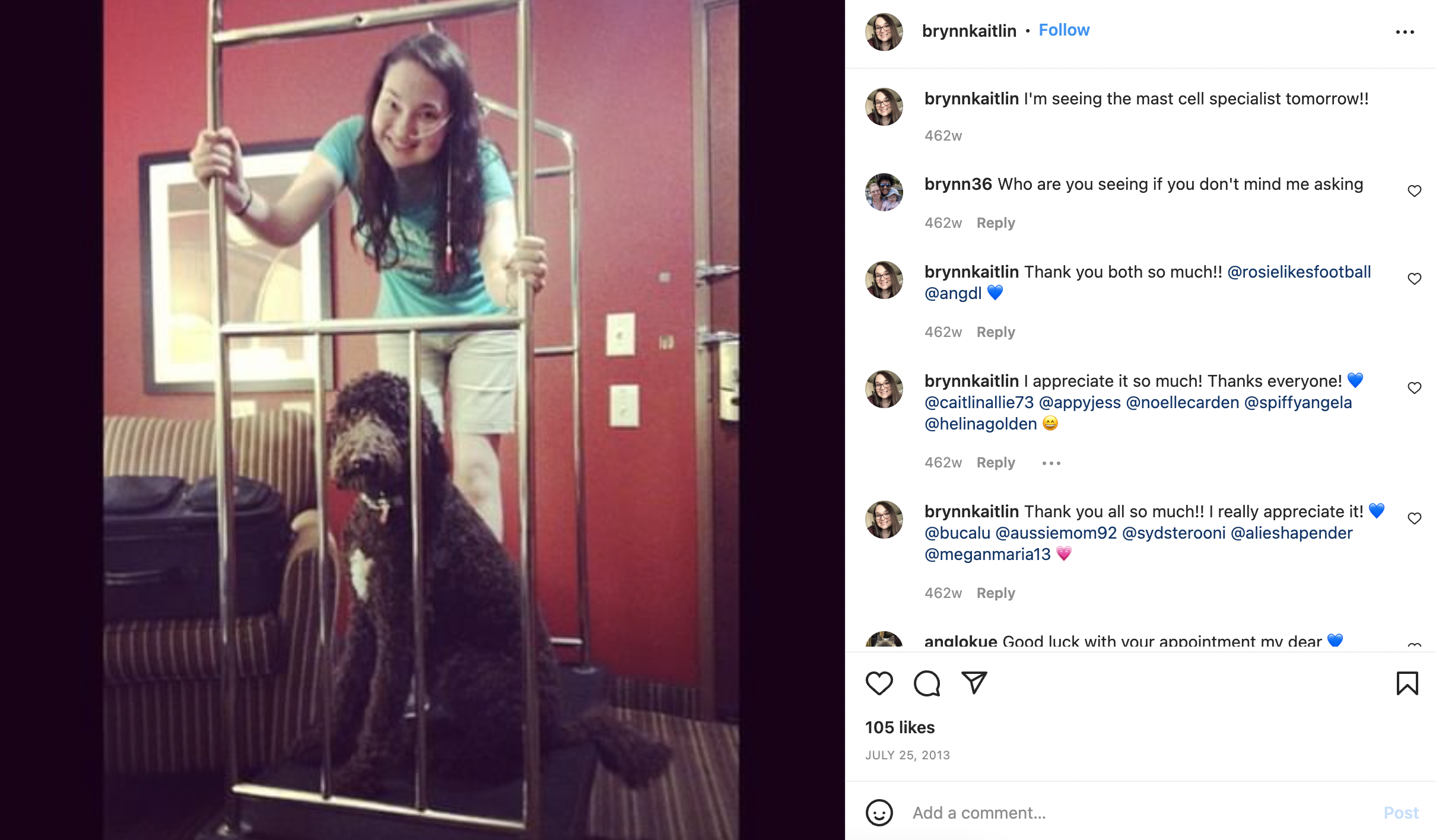Like the post with the heart icon

(x=879, y=683)
